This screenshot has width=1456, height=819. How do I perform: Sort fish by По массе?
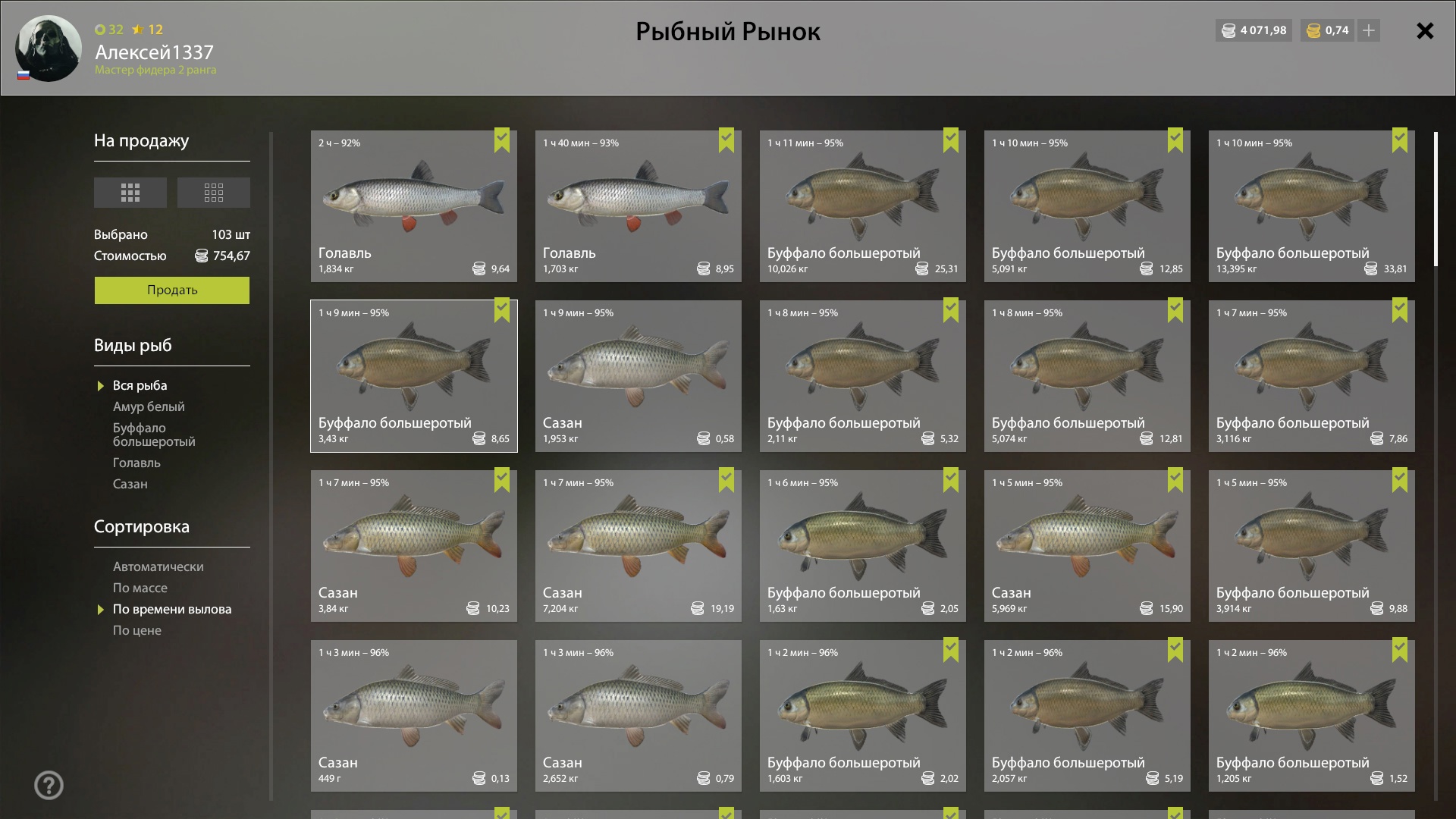point(140,588)
